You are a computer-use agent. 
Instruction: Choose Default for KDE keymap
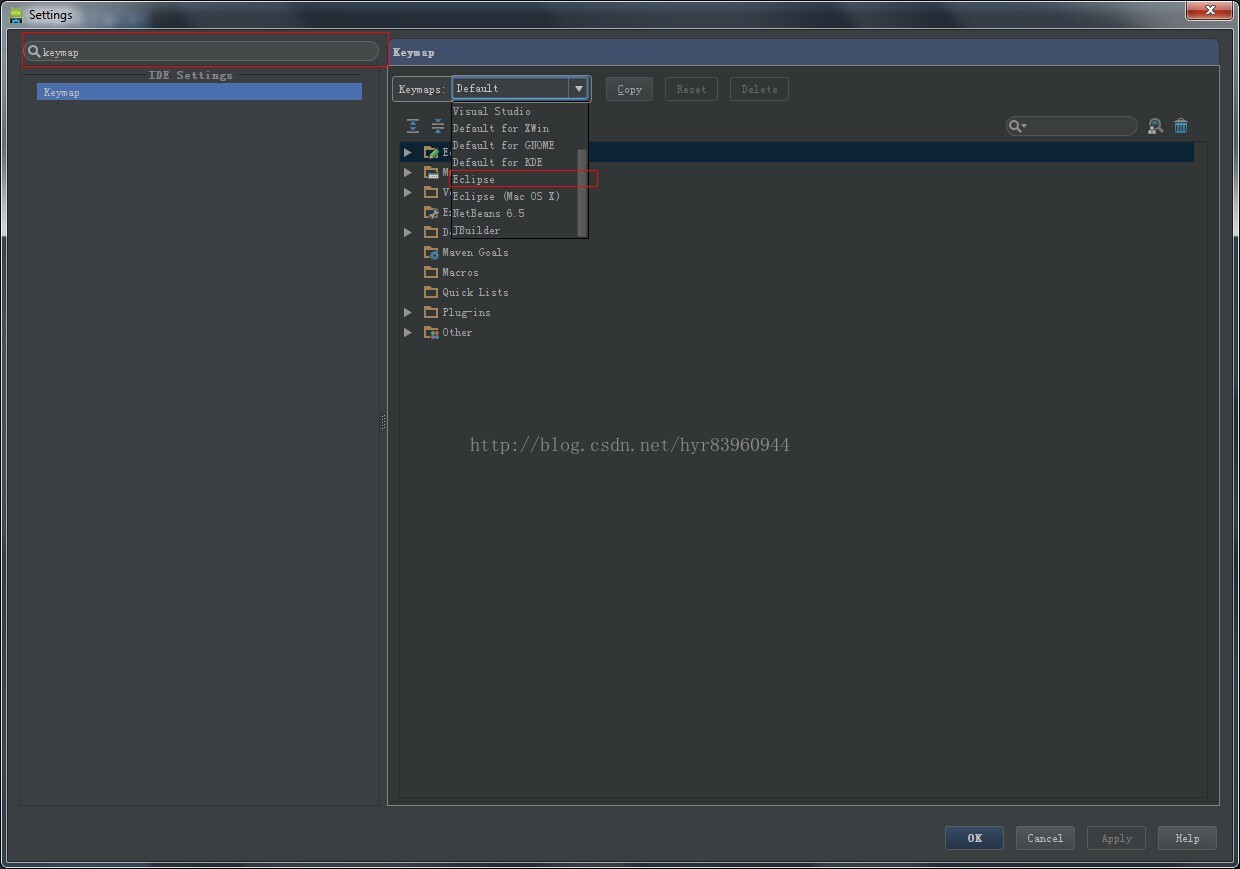coord(515,162)
